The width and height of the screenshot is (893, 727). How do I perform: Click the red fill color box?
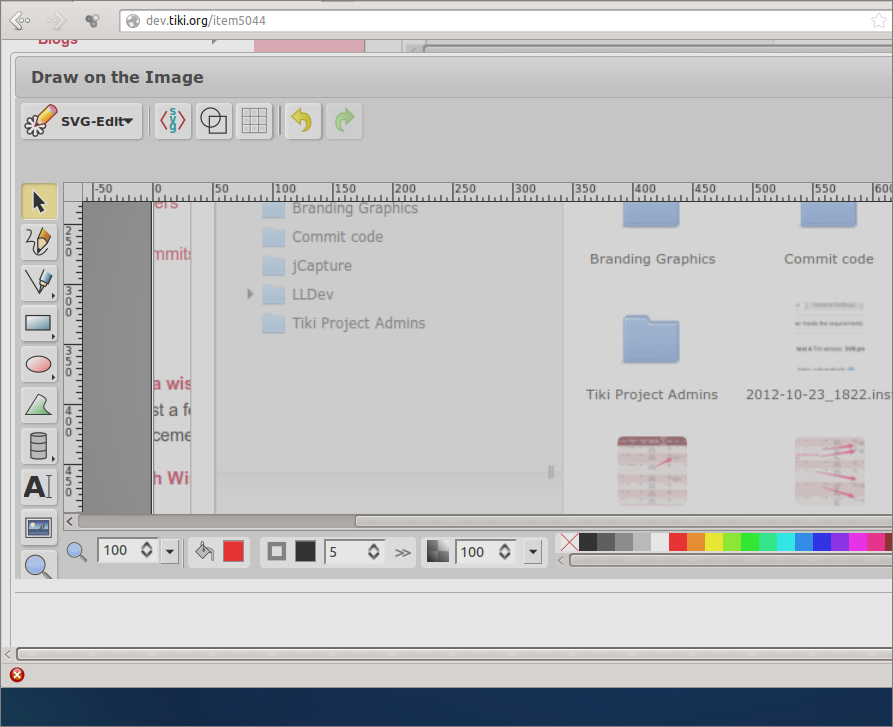pyautogui.click(x=234, y=551)
